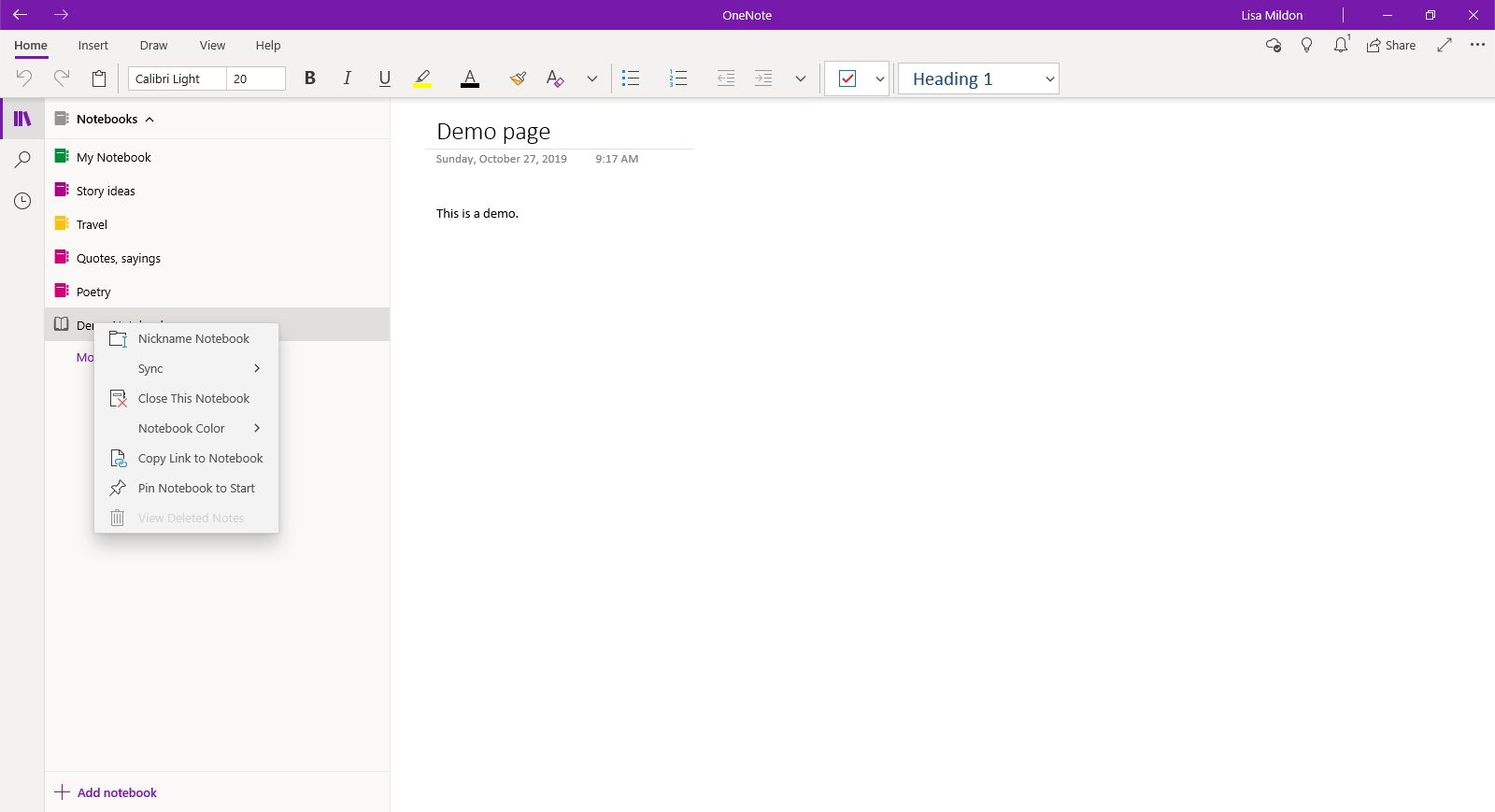
Task: Apply the yellow text highlight color
Action: [x=422, y=78]
